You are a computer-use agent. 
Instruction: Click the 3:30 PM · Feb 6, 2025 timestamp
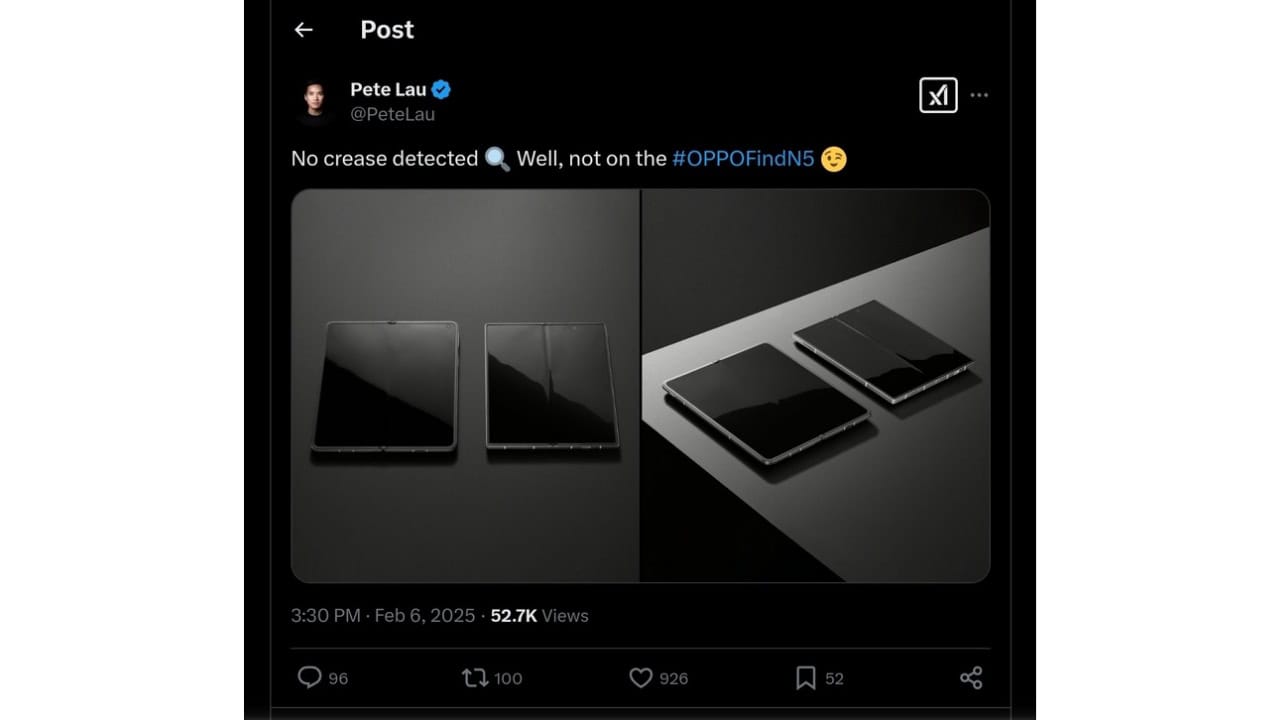click(x=383, y=616)
